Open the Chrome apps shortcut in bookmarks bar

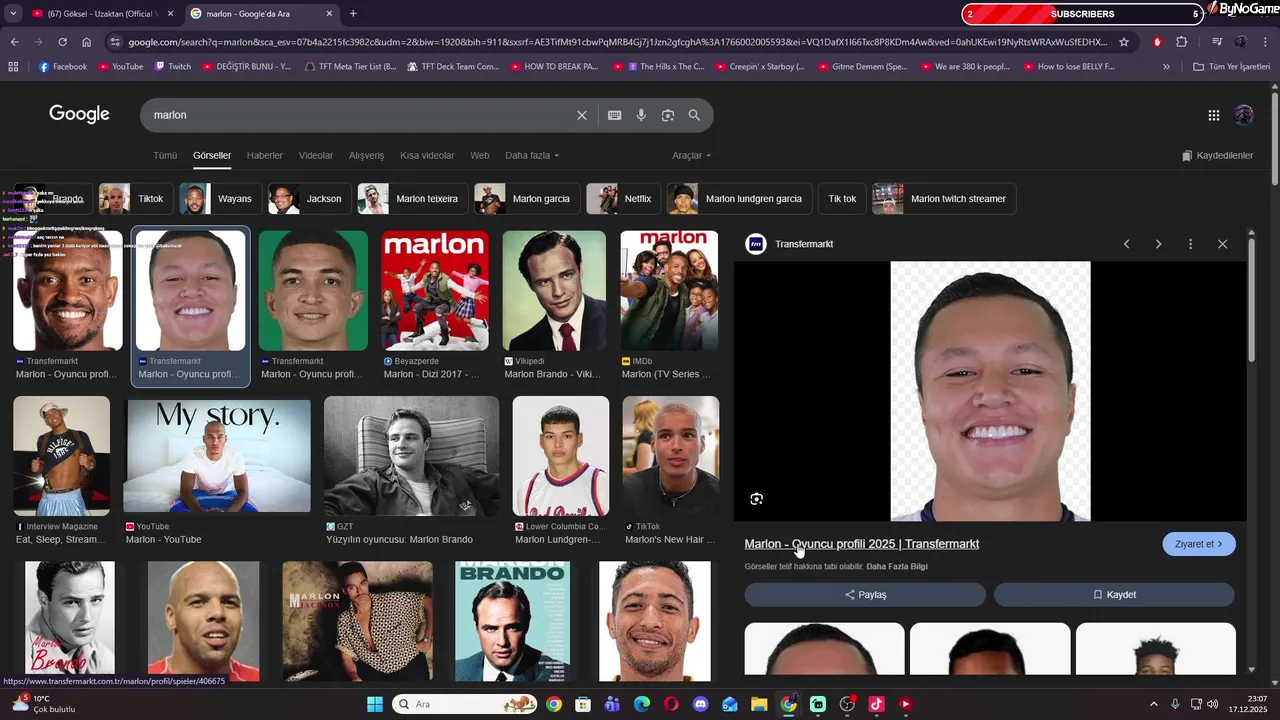pyautogui.click(x=13, y=67)
